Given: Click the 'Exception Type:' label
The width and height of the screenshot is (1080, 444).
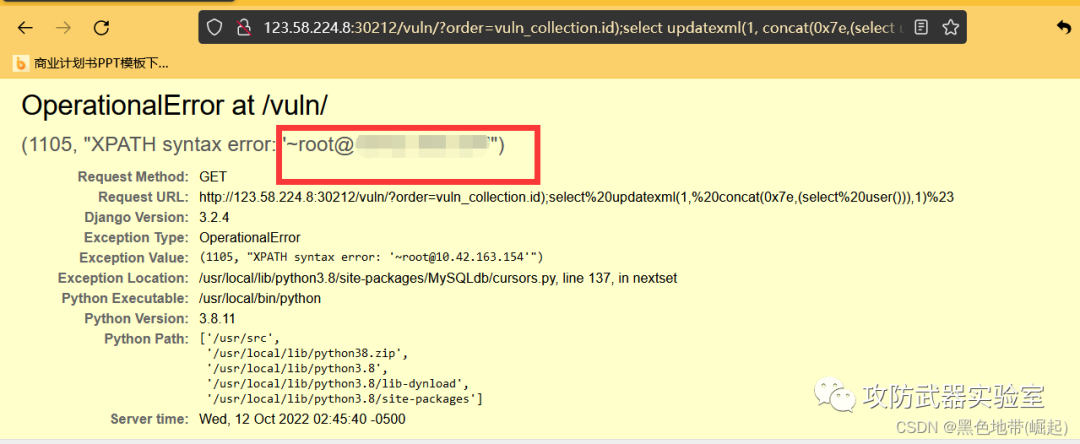Looking at the screenshot, I should pyautogui.click(x=136, y=237).
